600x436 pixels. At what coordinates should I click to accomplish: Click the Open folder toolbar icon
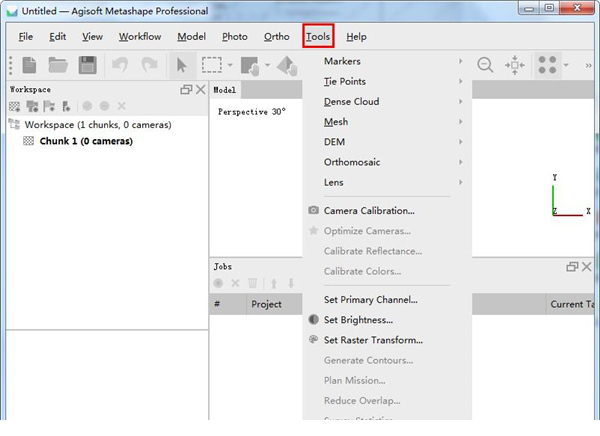58,65
